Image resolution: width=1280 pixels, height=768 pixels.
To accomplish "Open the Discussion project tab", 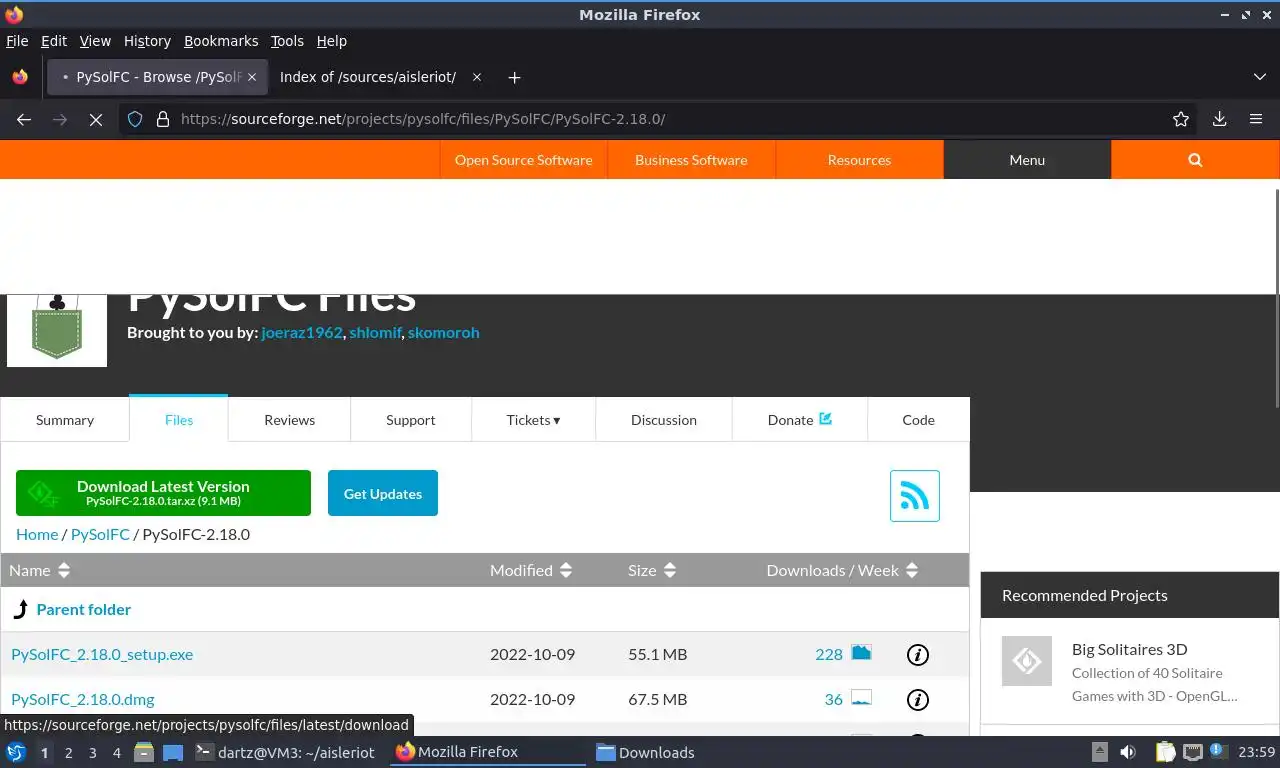I will tap(664, 420).
